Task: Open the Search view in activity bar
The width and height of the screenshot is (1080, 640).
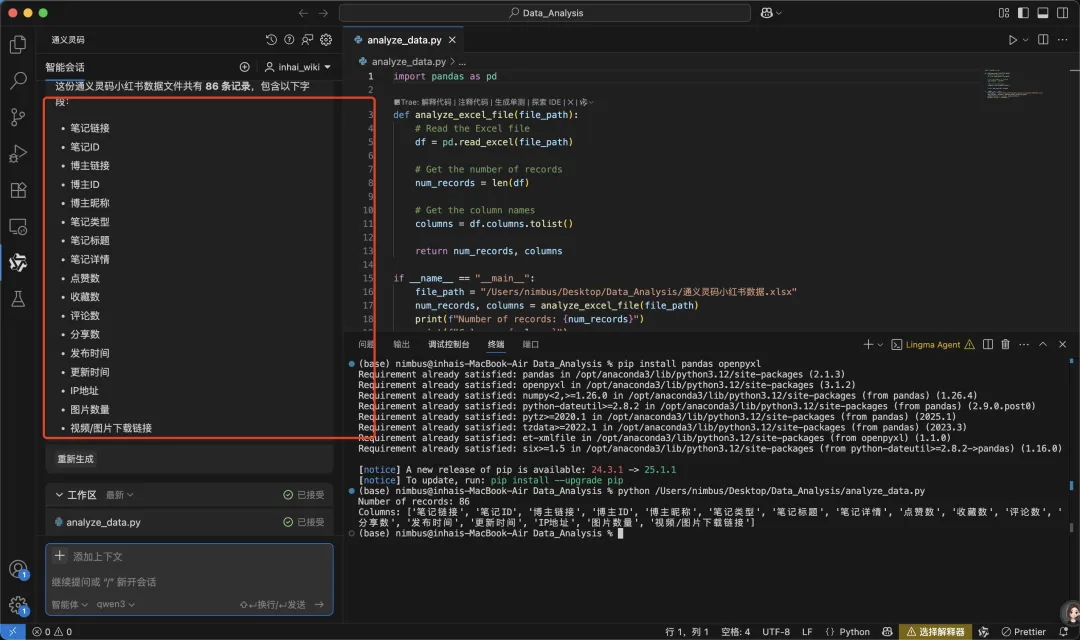Action: 17,81
